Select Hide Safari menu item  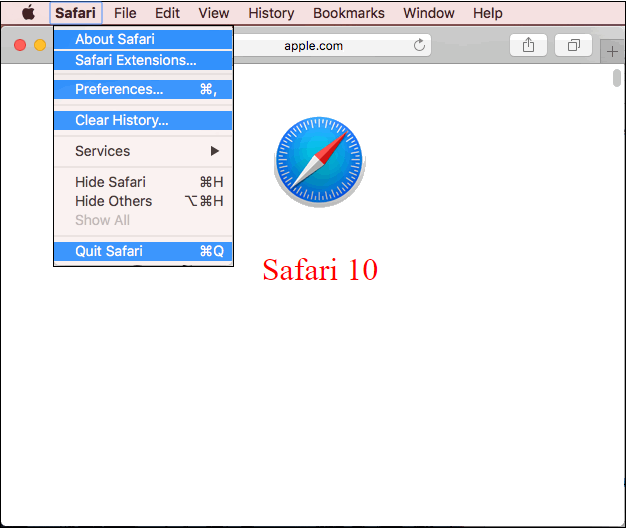(143, 182)
